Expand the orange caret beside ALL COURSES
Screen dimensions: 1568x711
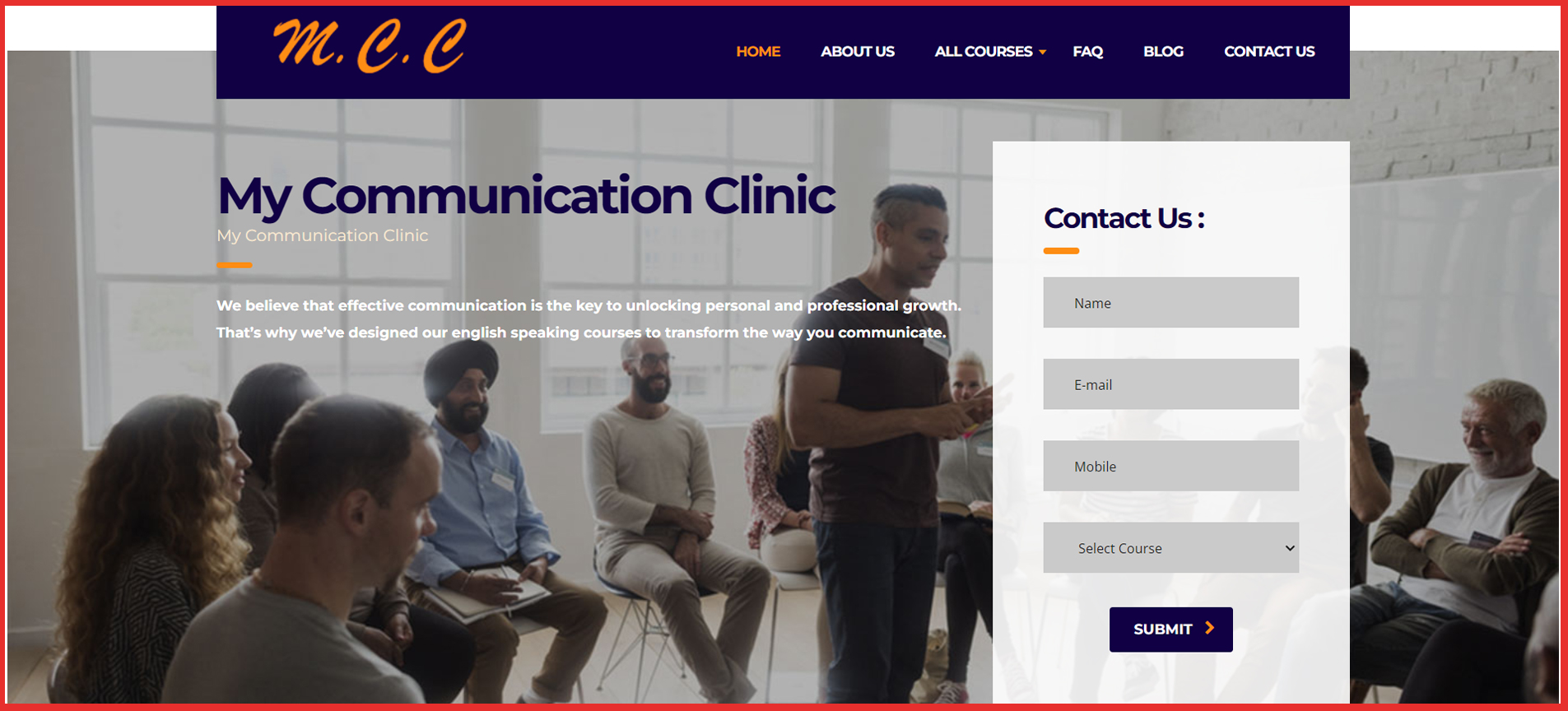[x=1043, y=52]
